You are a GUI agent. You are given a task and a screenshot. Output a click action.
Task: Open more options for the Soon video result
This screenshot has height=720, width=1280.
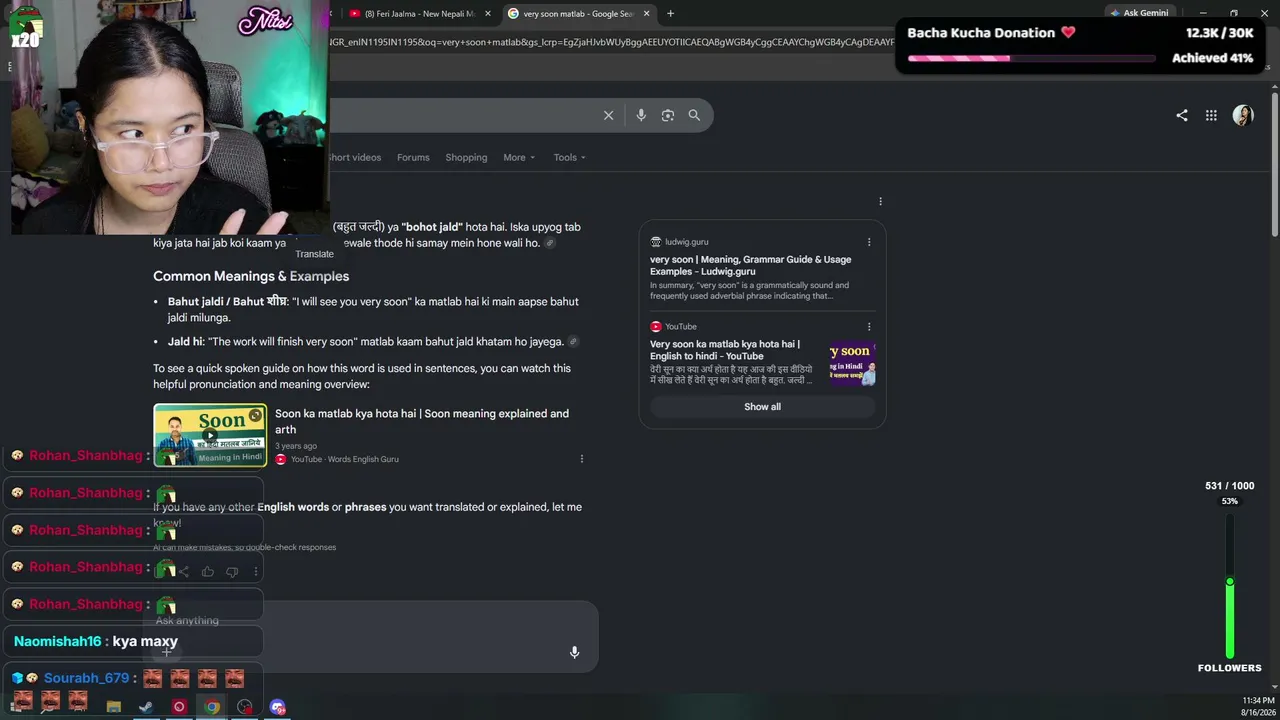coord(582,459)
